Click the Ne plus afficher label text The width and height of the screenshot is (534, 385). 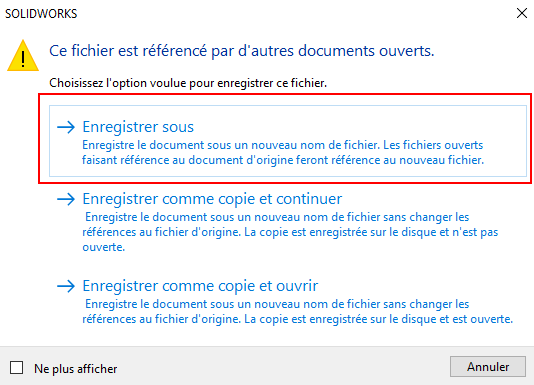76,369
